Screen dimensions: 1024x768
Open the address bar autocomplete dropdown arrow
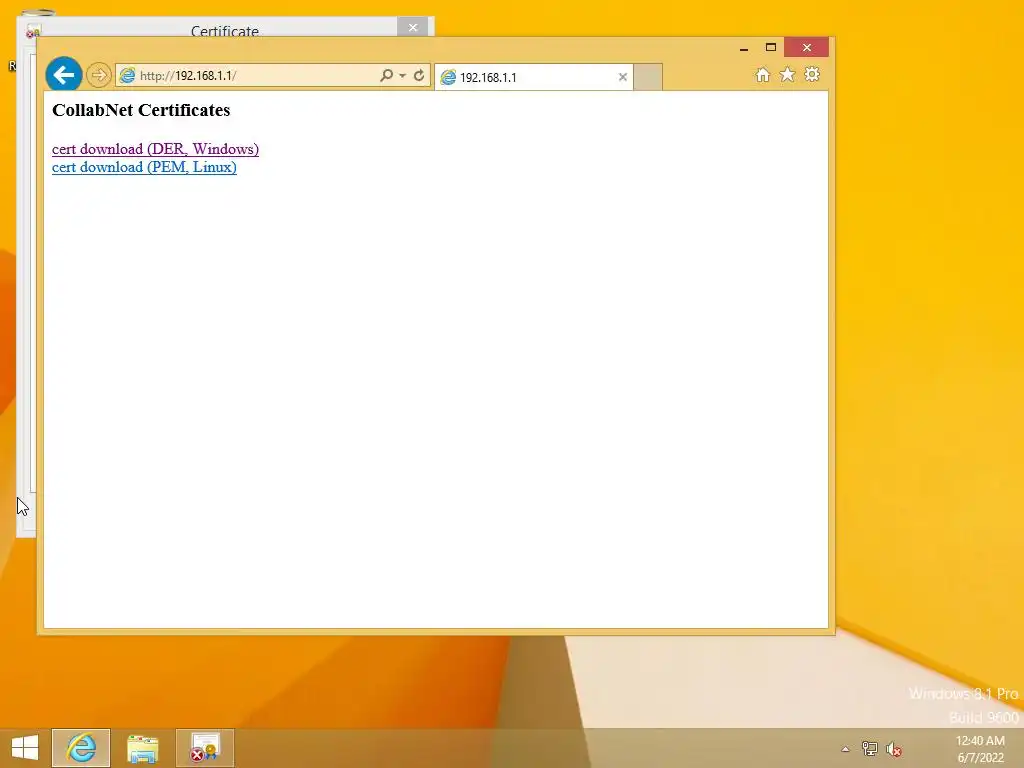pyautogui.click(x=402, y=76)
